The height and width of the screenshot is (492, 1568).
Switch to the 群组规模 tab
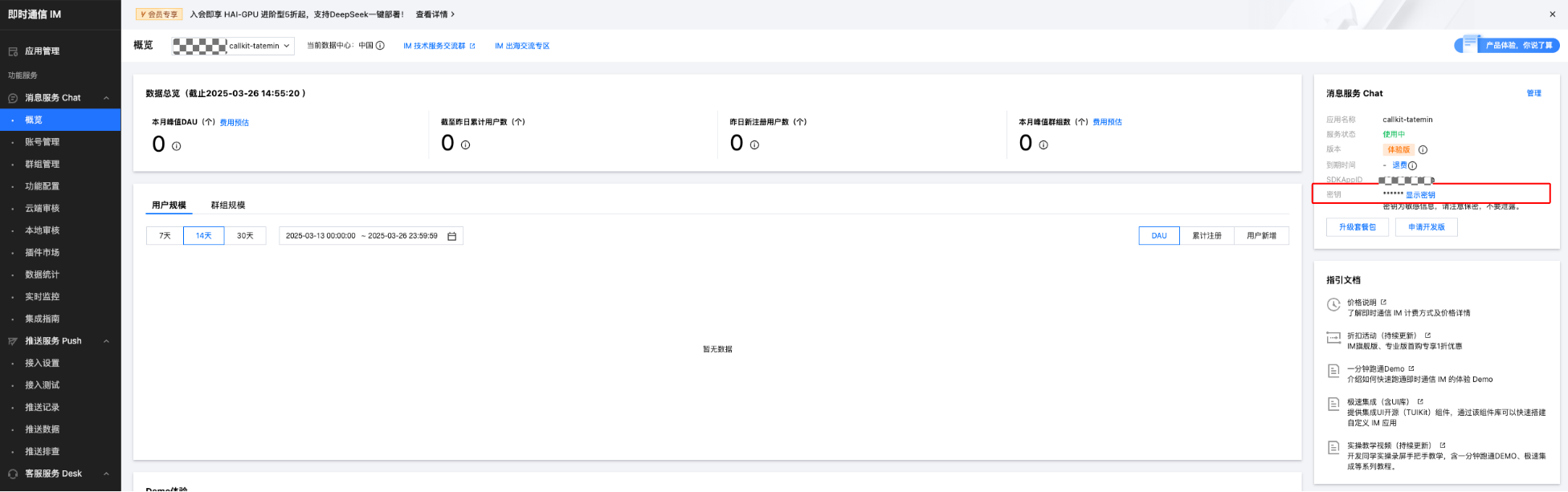pyautogui.click(x=228, y=205)
